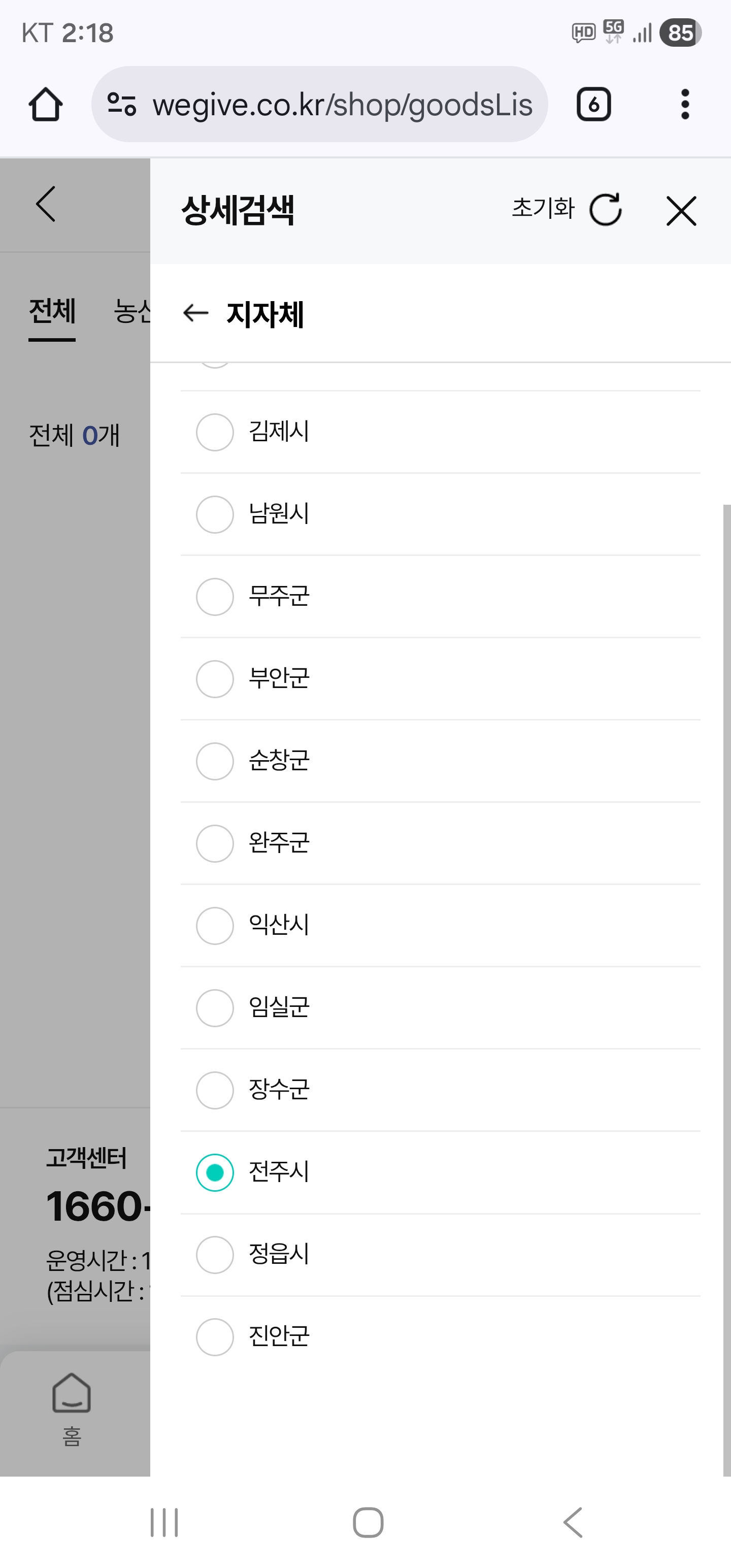This screenshot has width=731, height=1568.
Task: Select the 무주군 radio button
Action: click(x=215, y=597)
